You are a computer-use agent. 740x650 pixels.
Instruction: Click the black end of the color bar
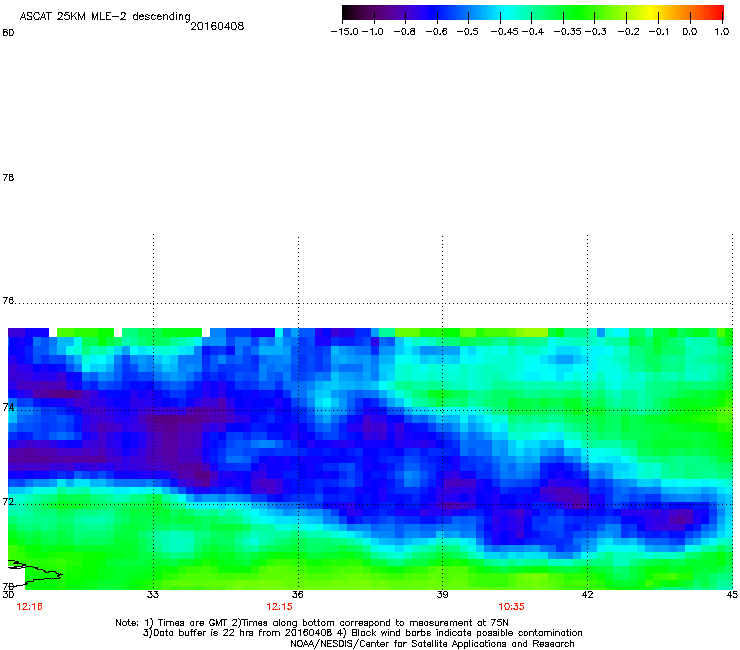348,12
